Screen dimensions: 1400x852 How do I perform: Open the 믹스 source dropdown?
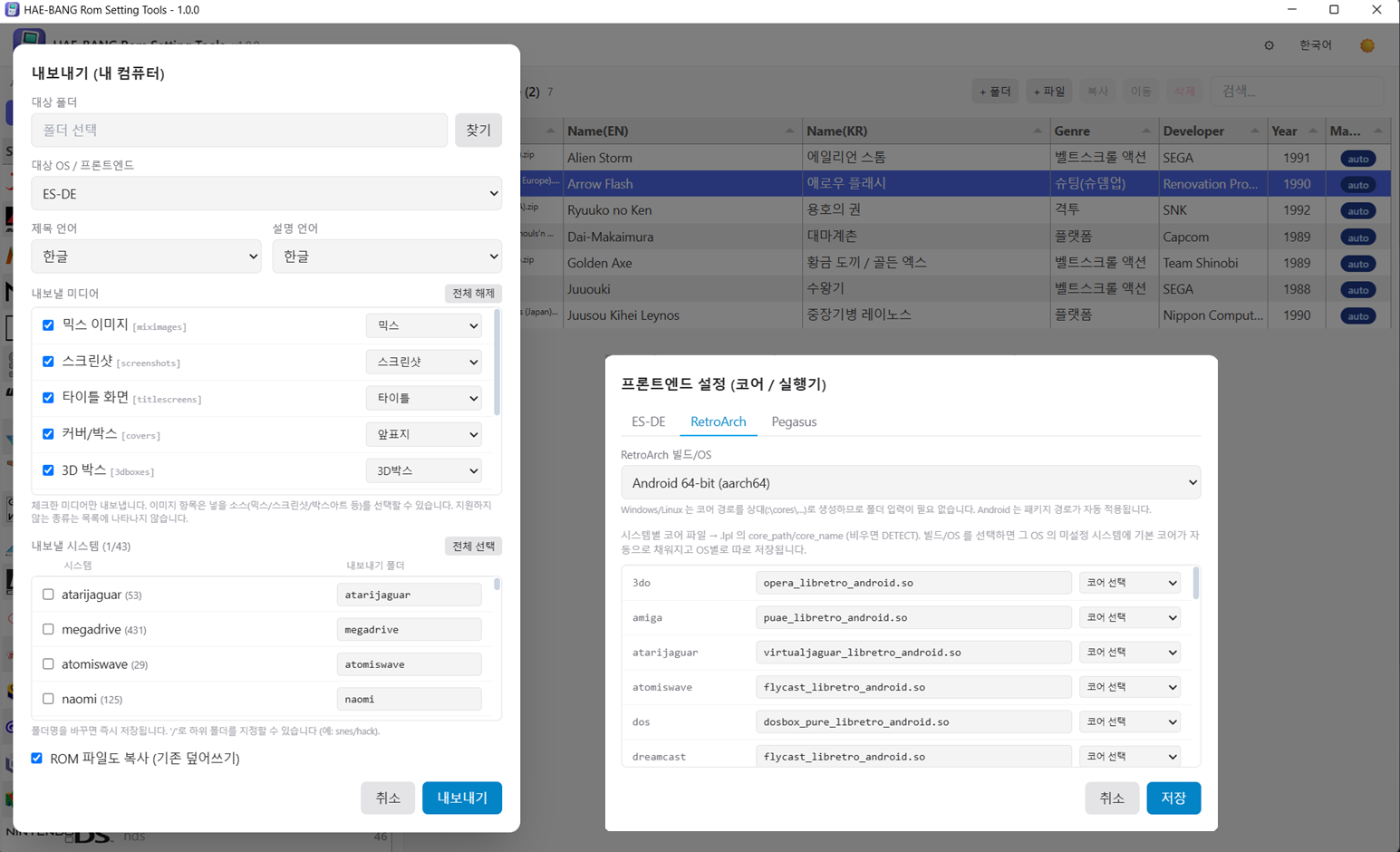(x=424, y=325)
